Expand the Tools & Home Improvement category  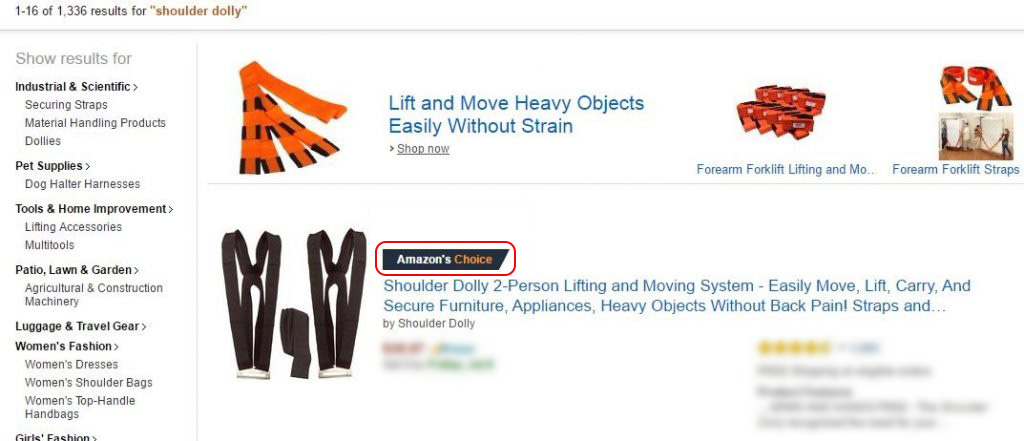[94, 209]
